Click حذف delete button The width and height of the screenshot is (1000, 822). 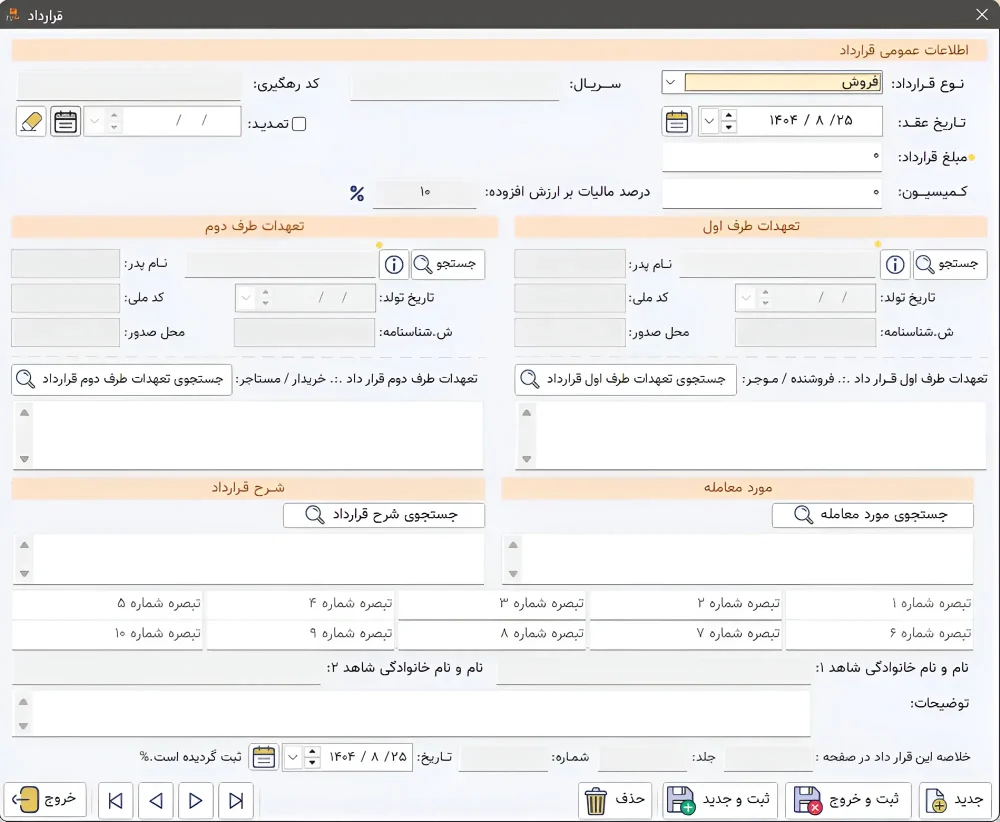[615, 800]
